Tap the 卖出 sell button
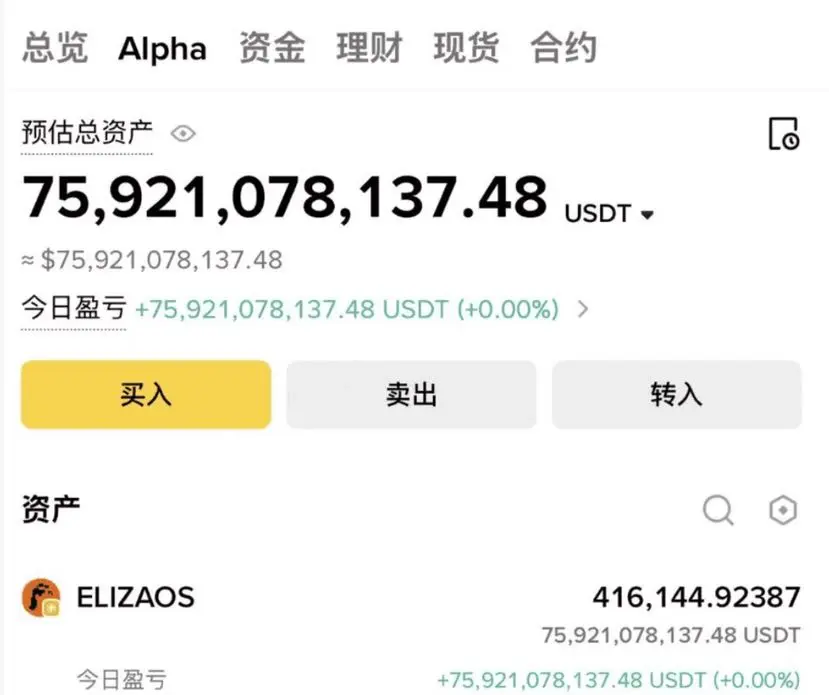 411,395
